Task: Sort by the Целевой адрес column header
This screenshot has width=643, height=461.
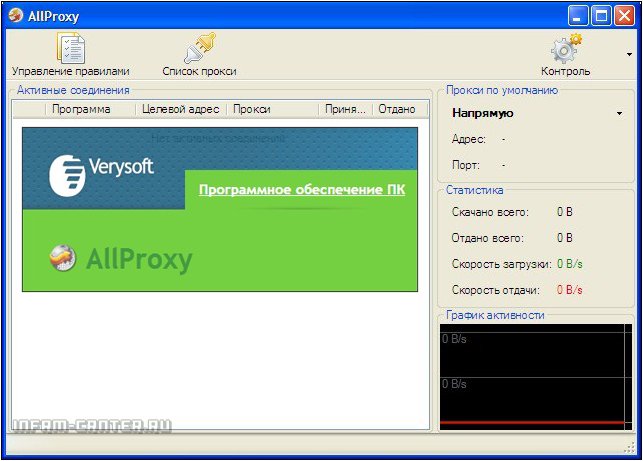Action: pyautogui.click(x=180, y=109)
